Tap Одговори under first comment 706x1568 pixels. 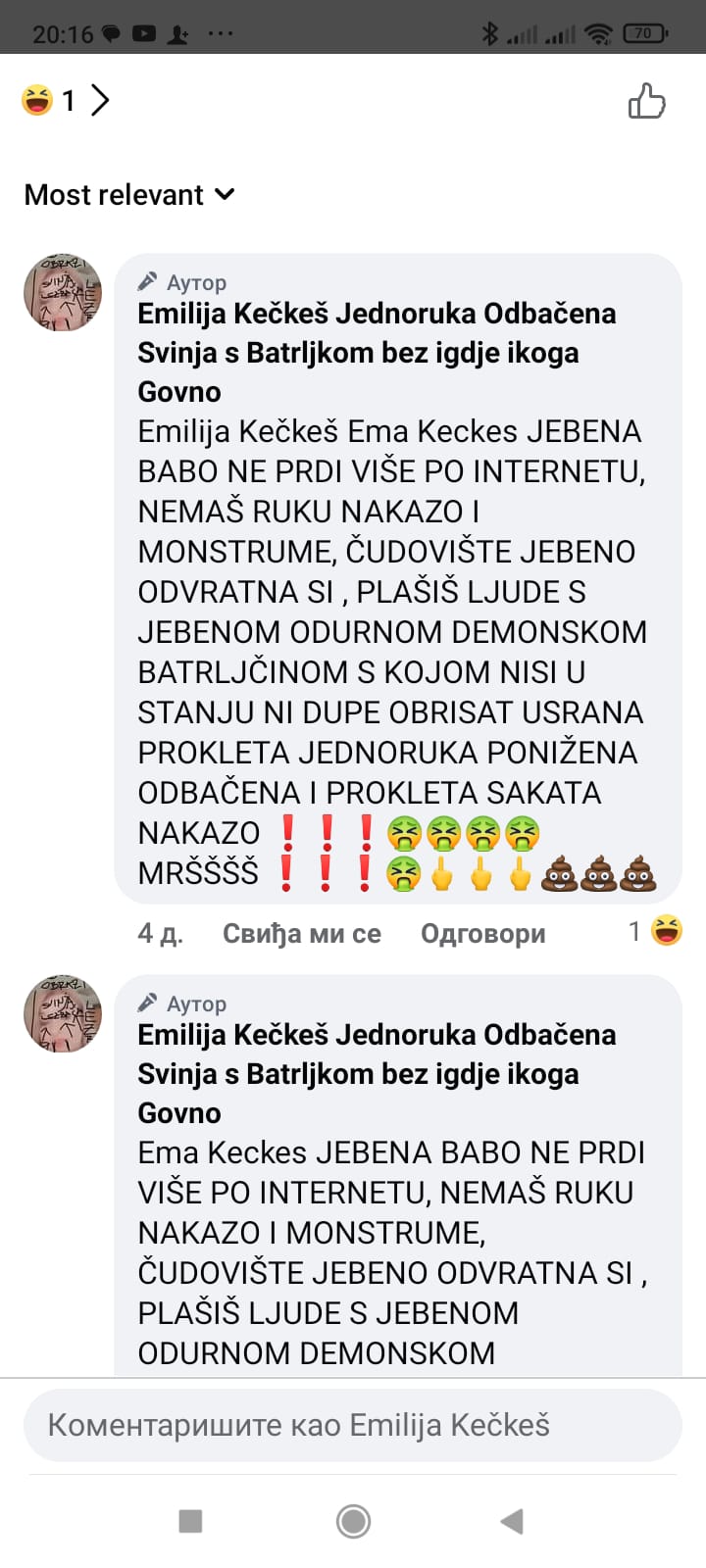tap(483, 933)
